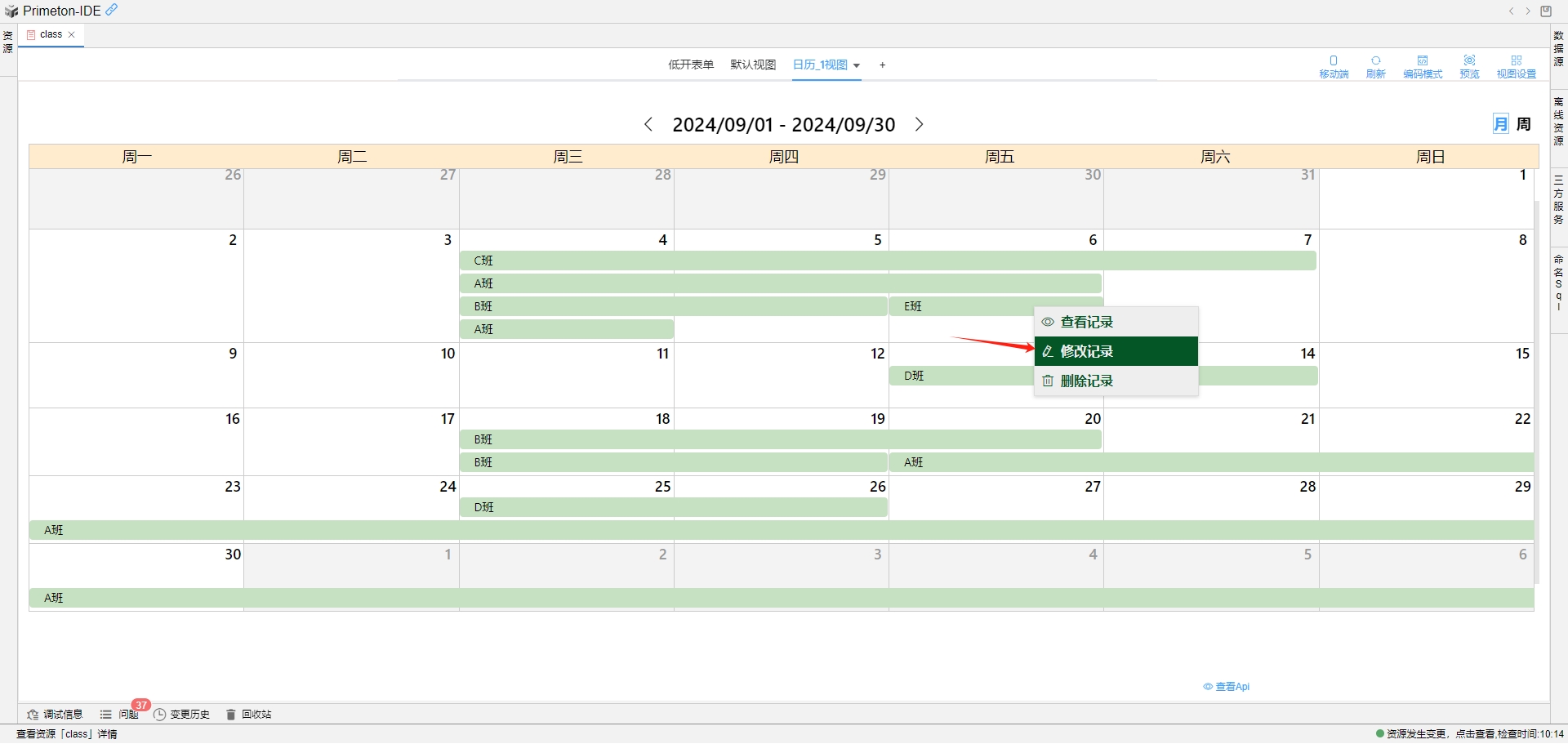Open the 预览 preview
1568x744 pixels.
tap(1469, 65)
